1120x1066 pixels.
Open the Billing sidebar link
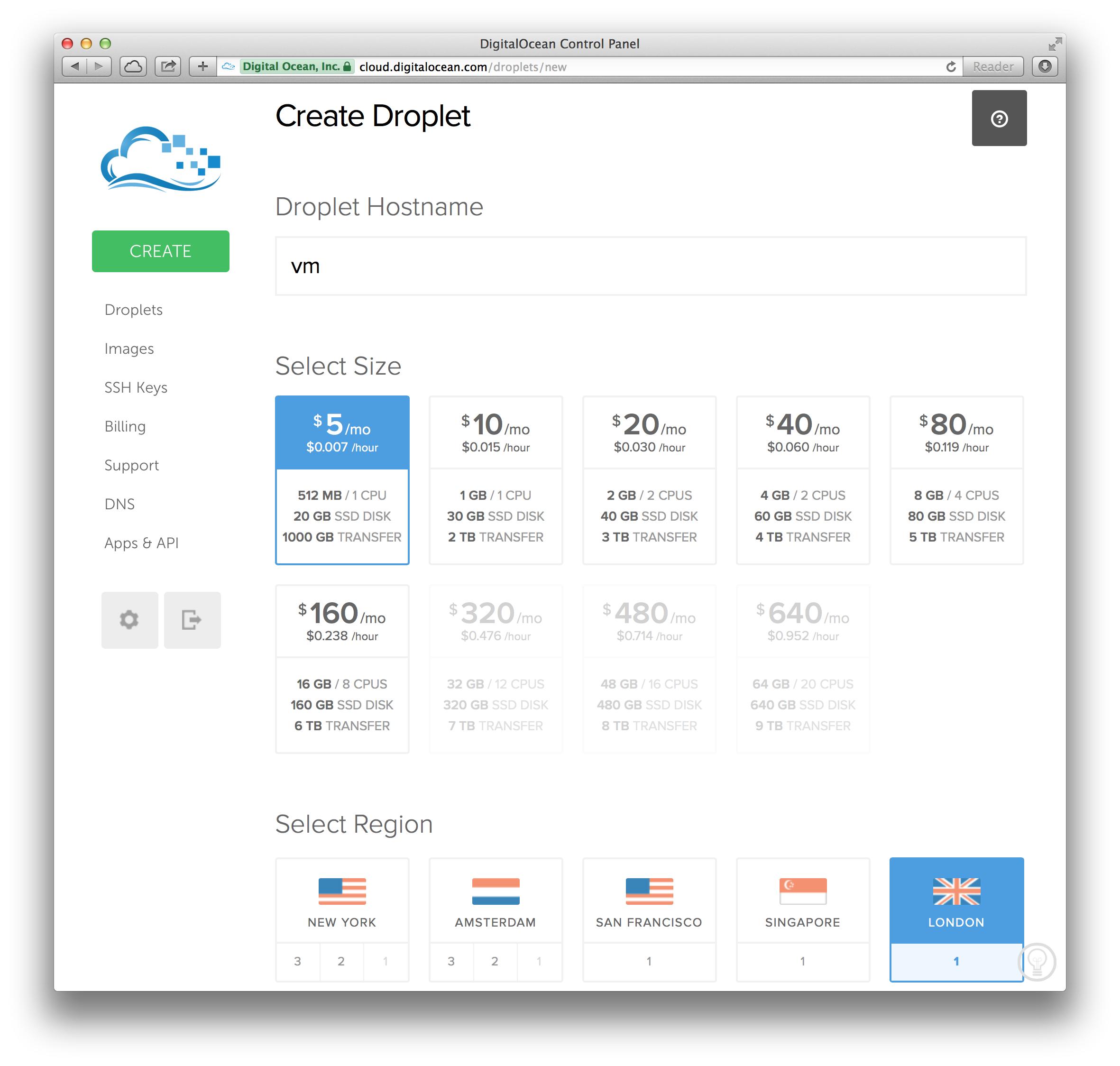(x=125, y=426)
